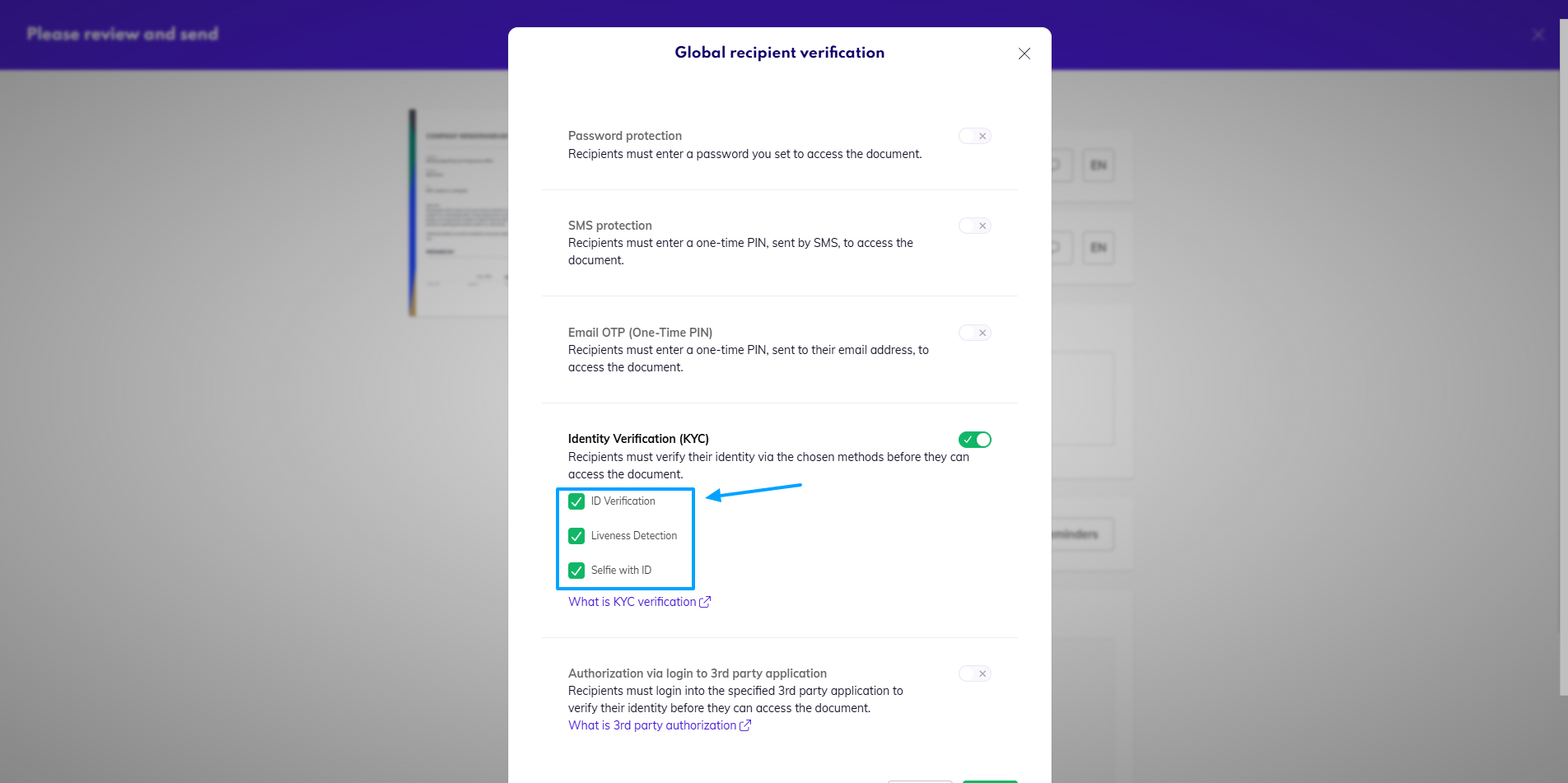Open the What is KYC verification link
This screenshot has height=783, width=1568.
click(x=632, y=602)
